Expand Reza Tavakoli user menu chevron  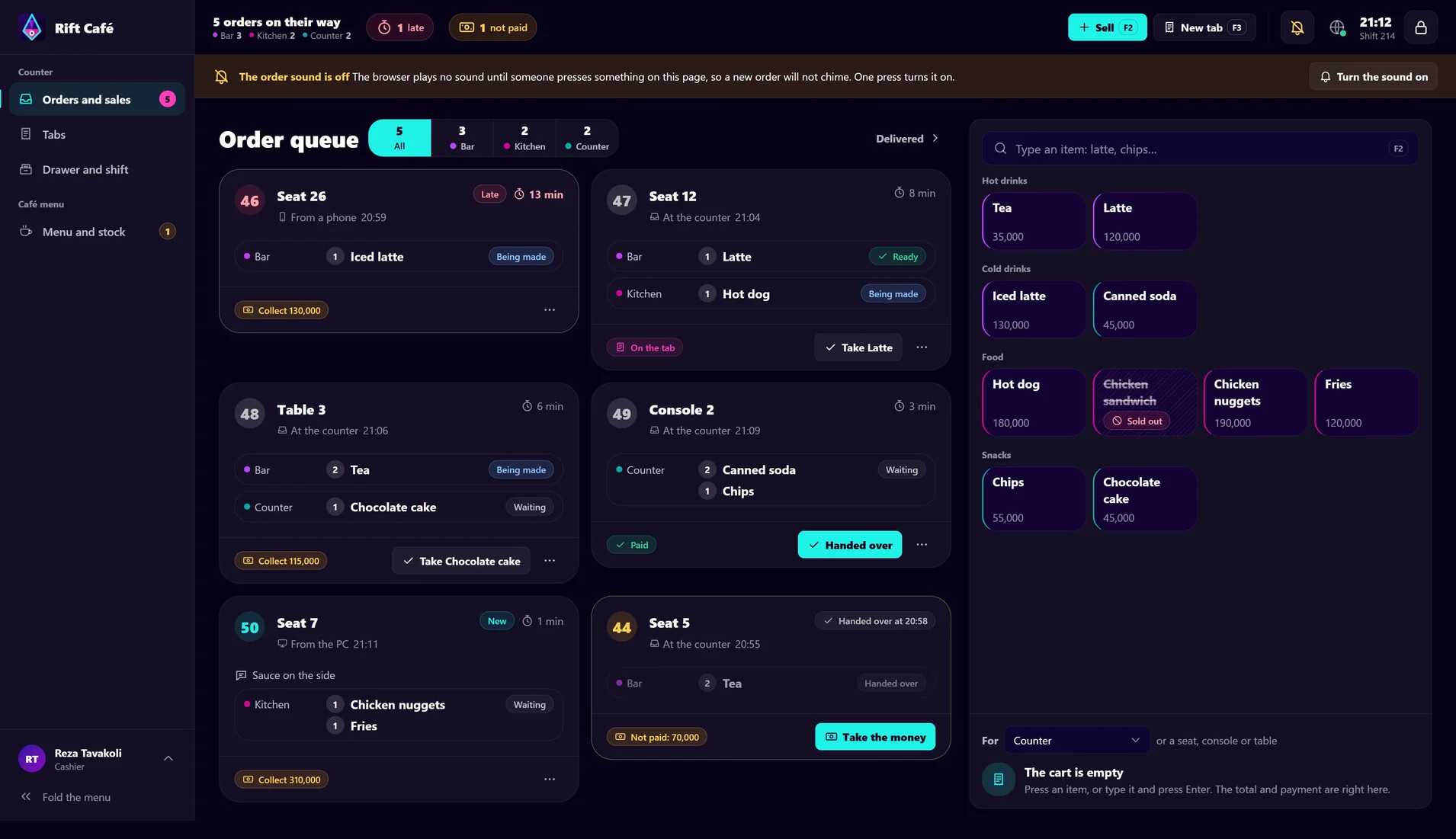coord(168,759)
